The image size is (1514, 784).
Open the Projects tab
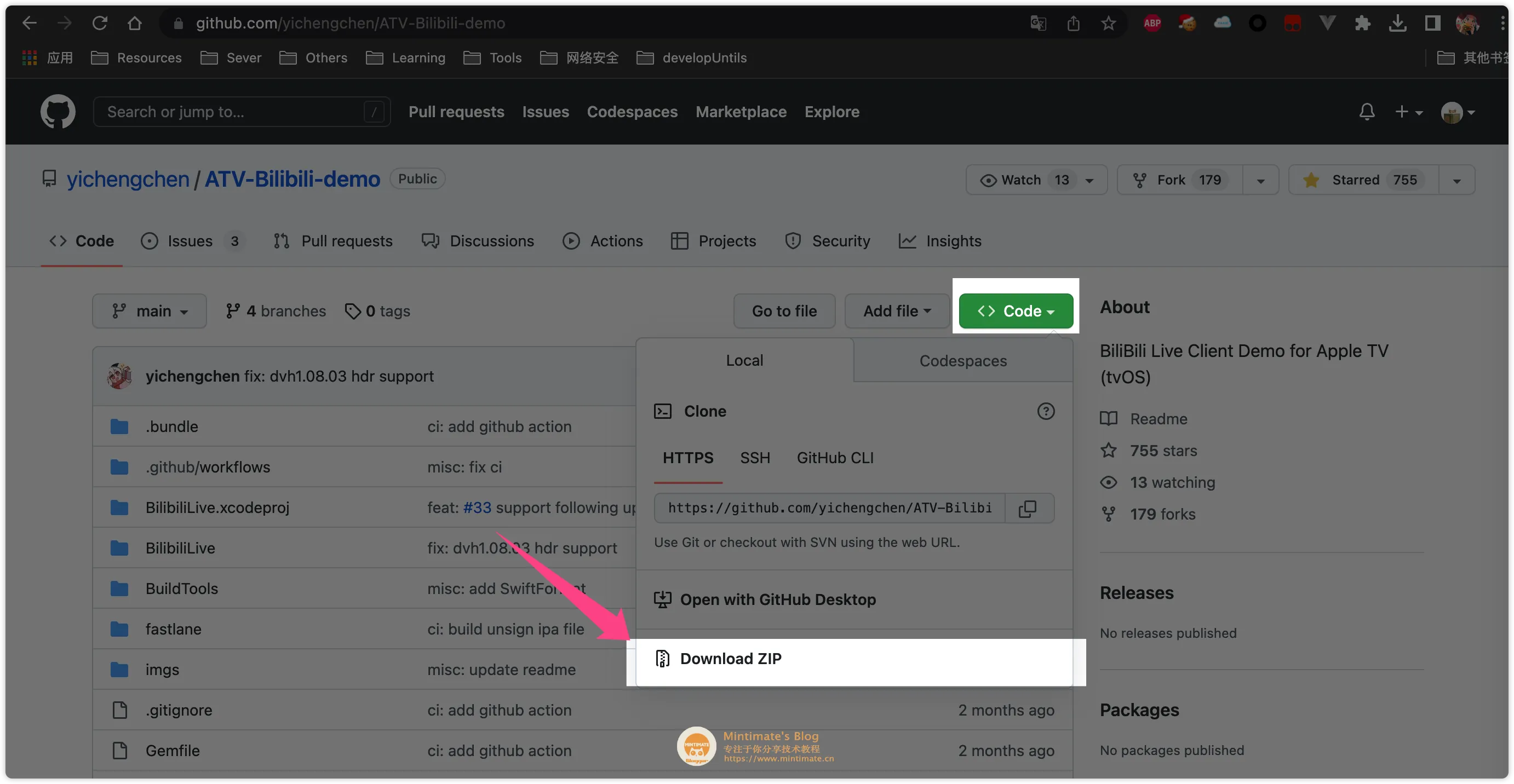point(713,241)
